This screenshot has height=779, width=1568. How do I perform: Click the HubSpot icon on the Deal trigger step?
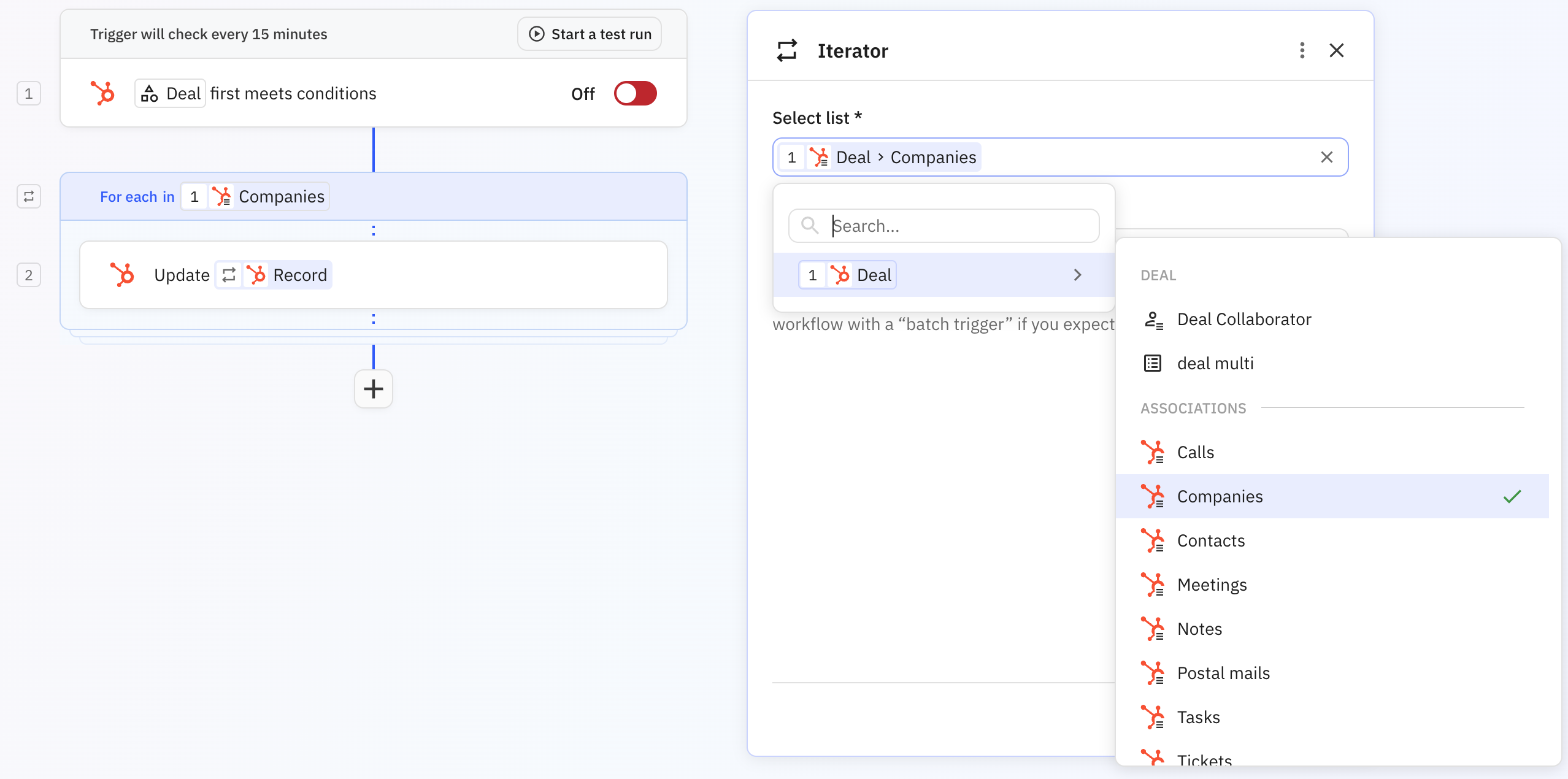(103, 93)
